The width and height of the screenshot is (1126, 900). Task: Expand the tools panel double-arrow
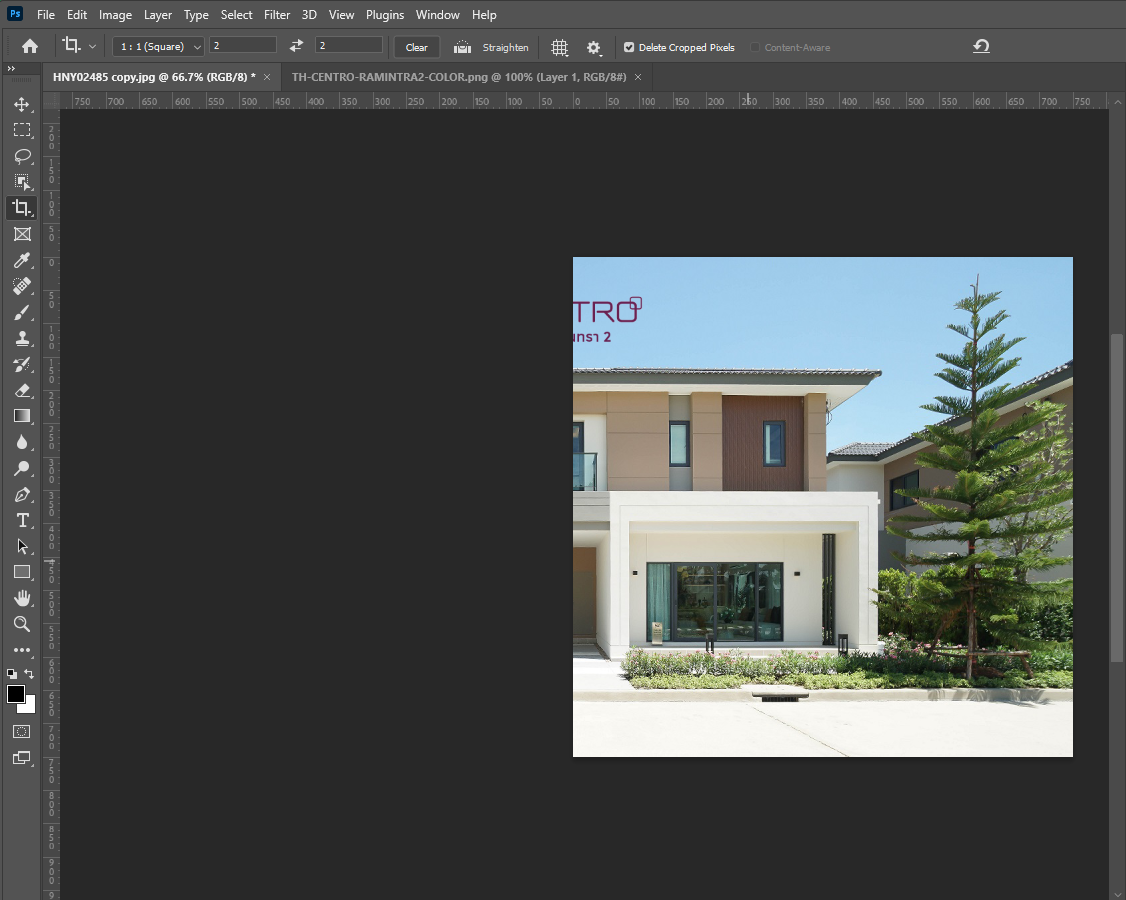coord(11,68)
